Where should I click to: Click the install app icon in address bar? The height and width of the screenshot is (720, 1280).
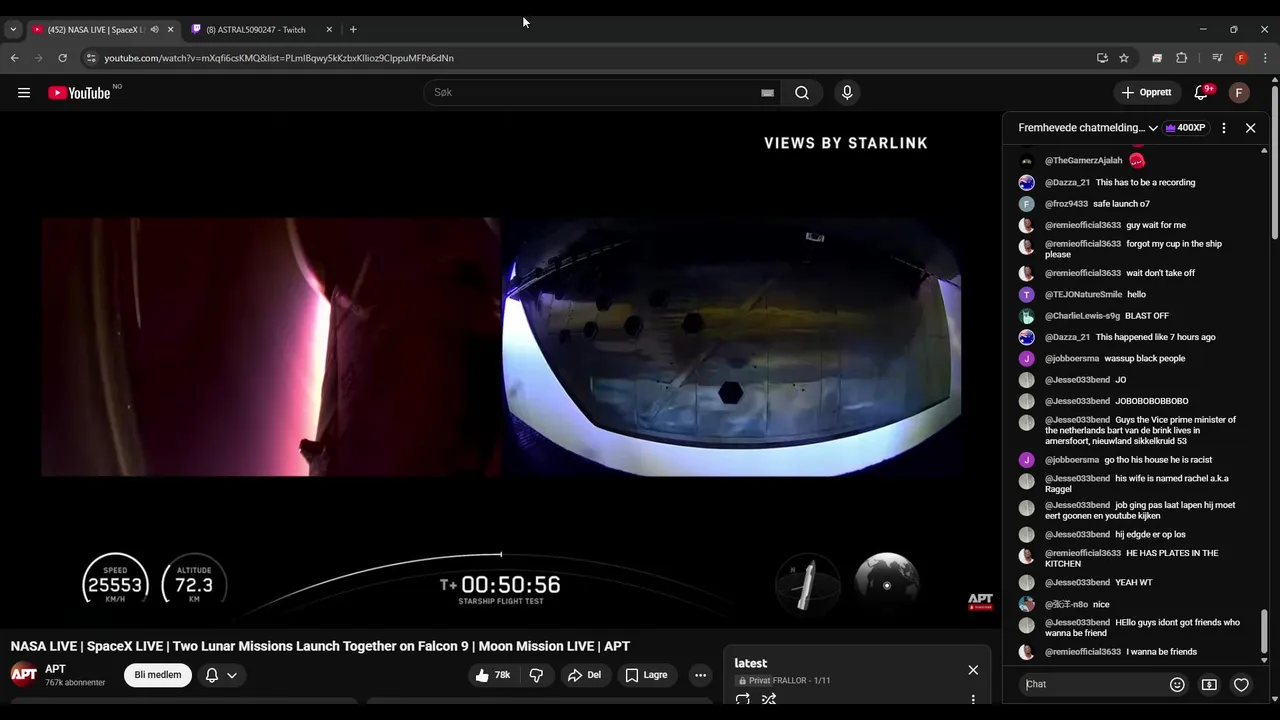click(x=1102, y=58)
